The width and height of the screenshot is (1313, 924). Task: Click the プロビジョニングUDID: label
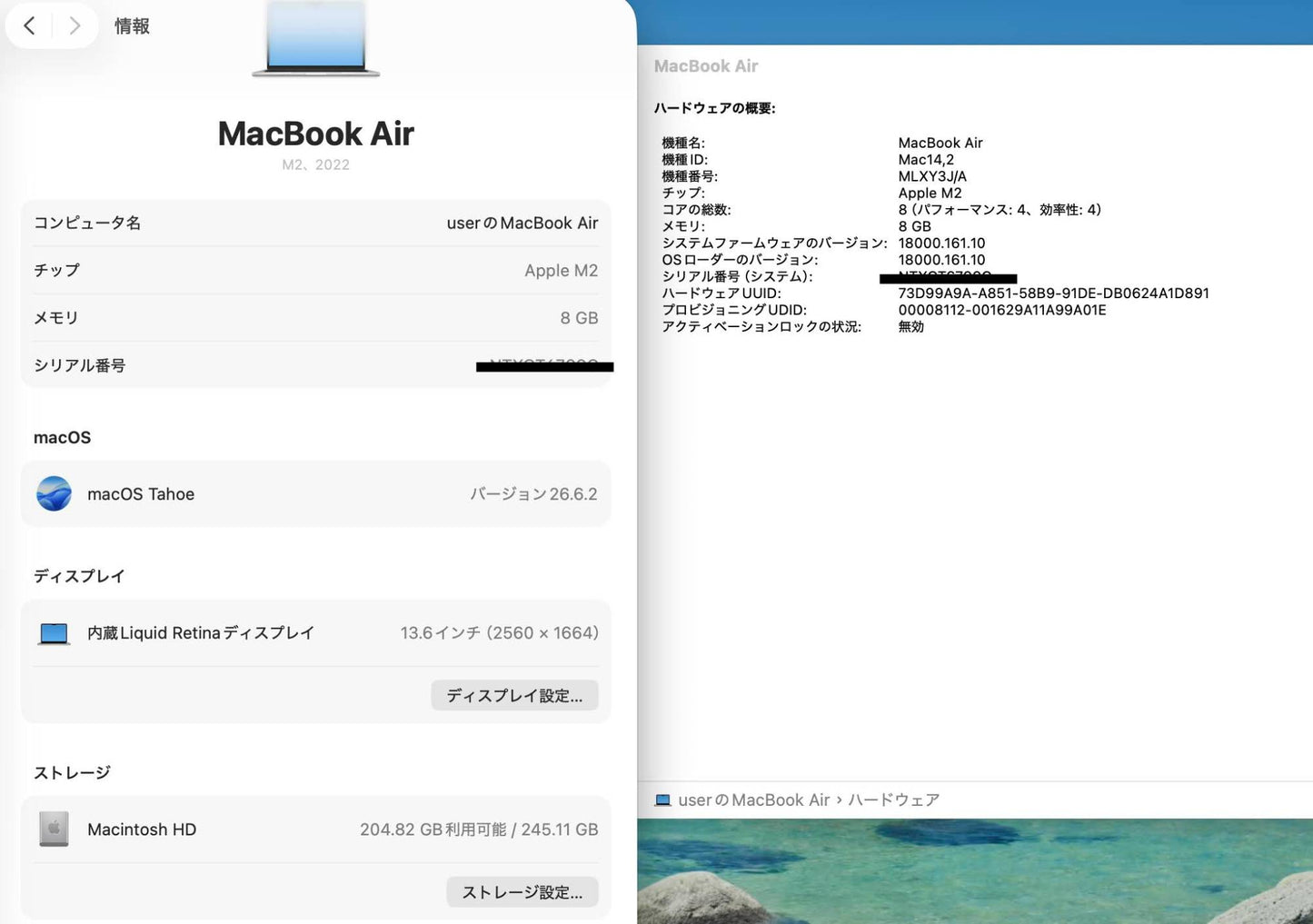[734, 310]
